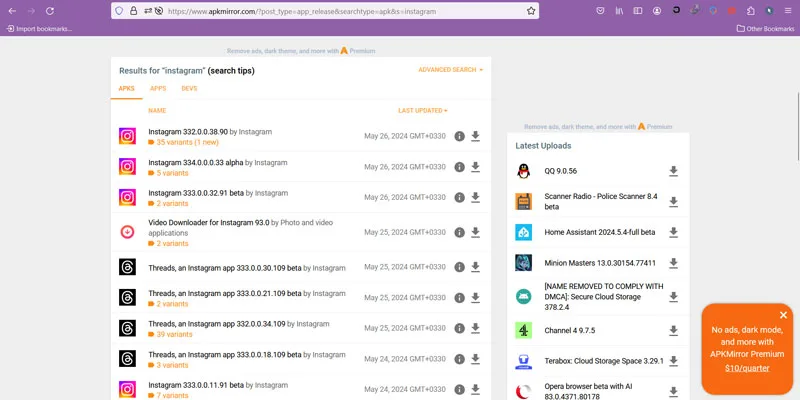Viewport: 800px width, 400px height.
Task: Download Scanner Radio - Police Scanner 8.4 beta
Action: (673, 202)
